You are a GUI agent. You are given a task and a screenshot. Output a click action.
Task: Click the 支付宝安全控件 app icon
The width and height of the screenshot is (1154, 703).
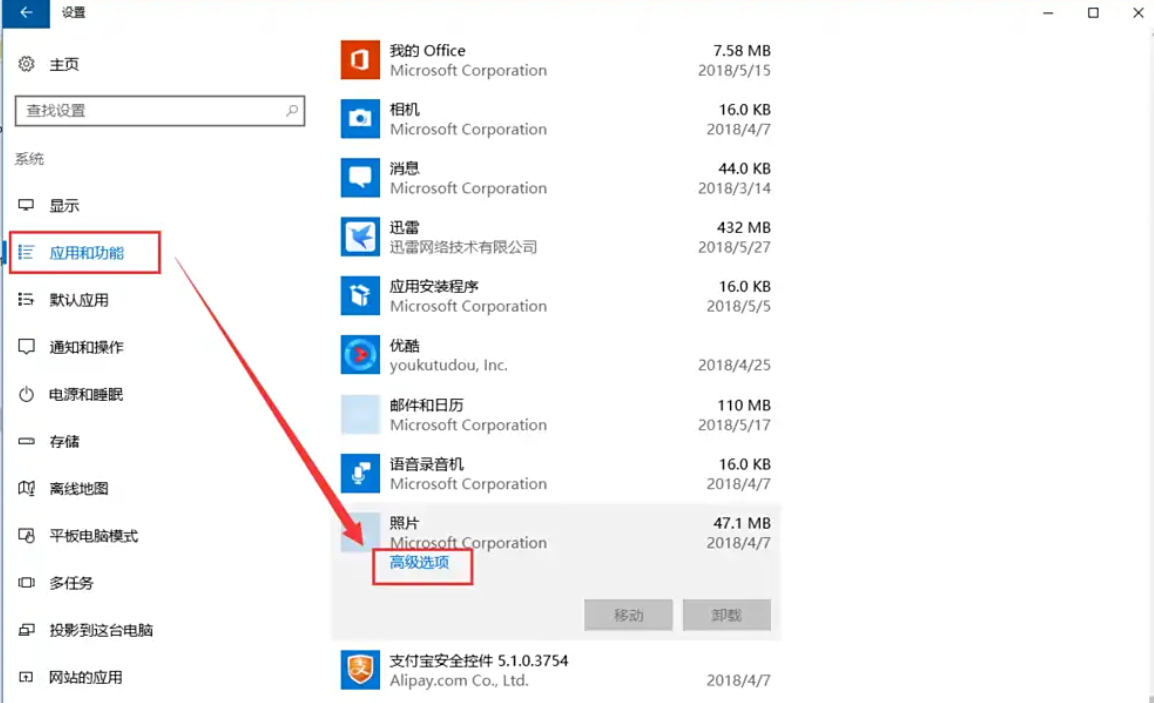coord(360,670)
